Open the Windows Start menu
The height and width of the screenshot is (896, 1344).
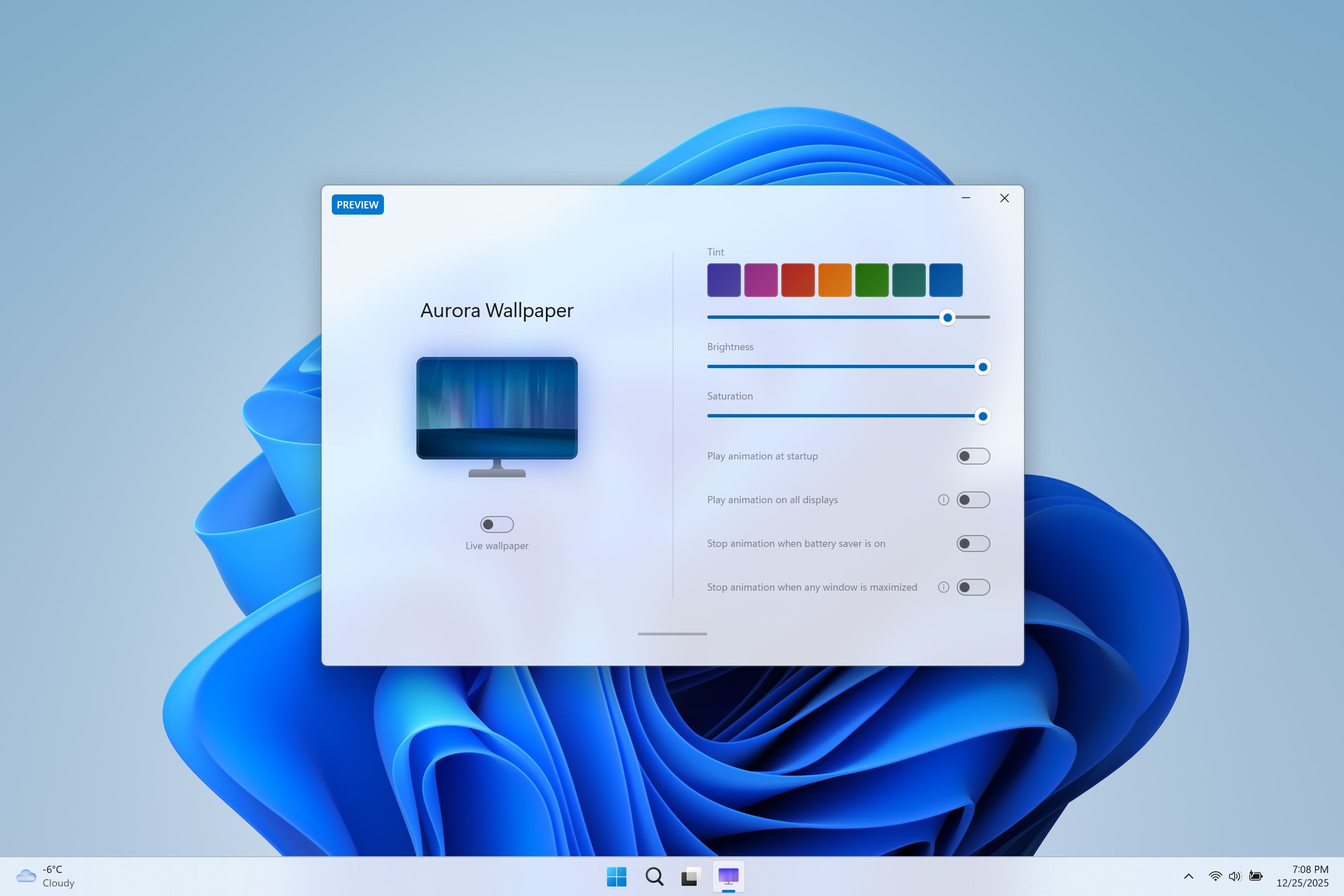[x=617, y=876]
